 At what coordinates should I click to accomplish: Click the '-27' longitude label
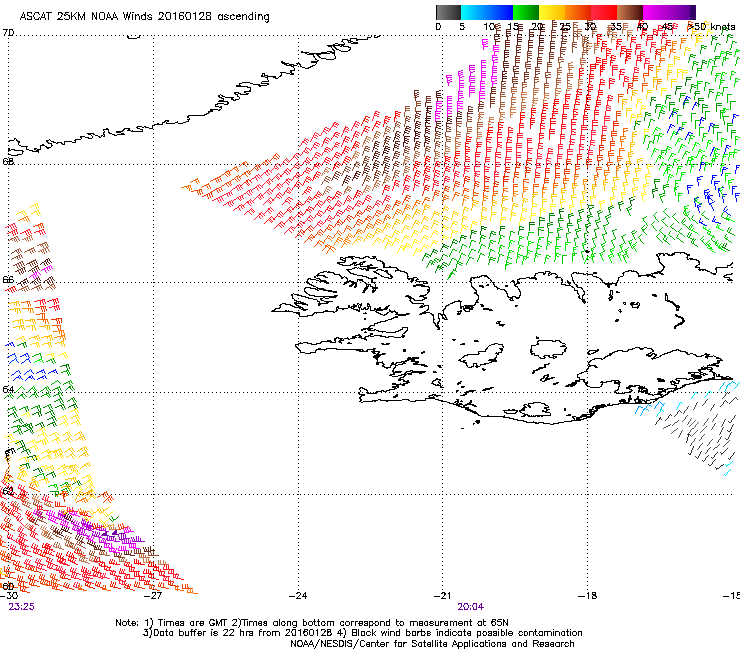coord(153,595)
